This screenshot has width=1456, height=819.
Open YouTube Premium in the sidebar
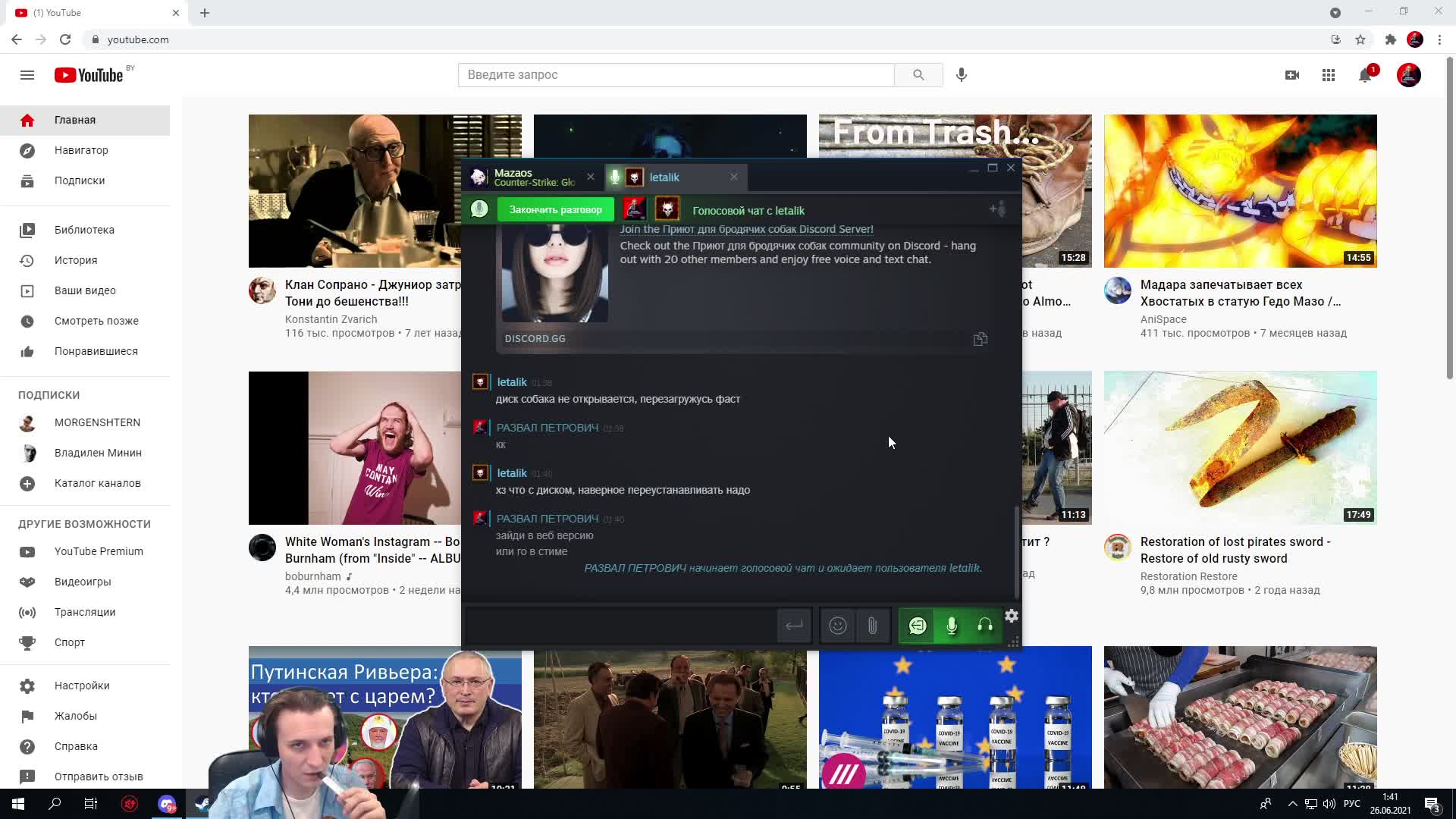tap(85, 551)
